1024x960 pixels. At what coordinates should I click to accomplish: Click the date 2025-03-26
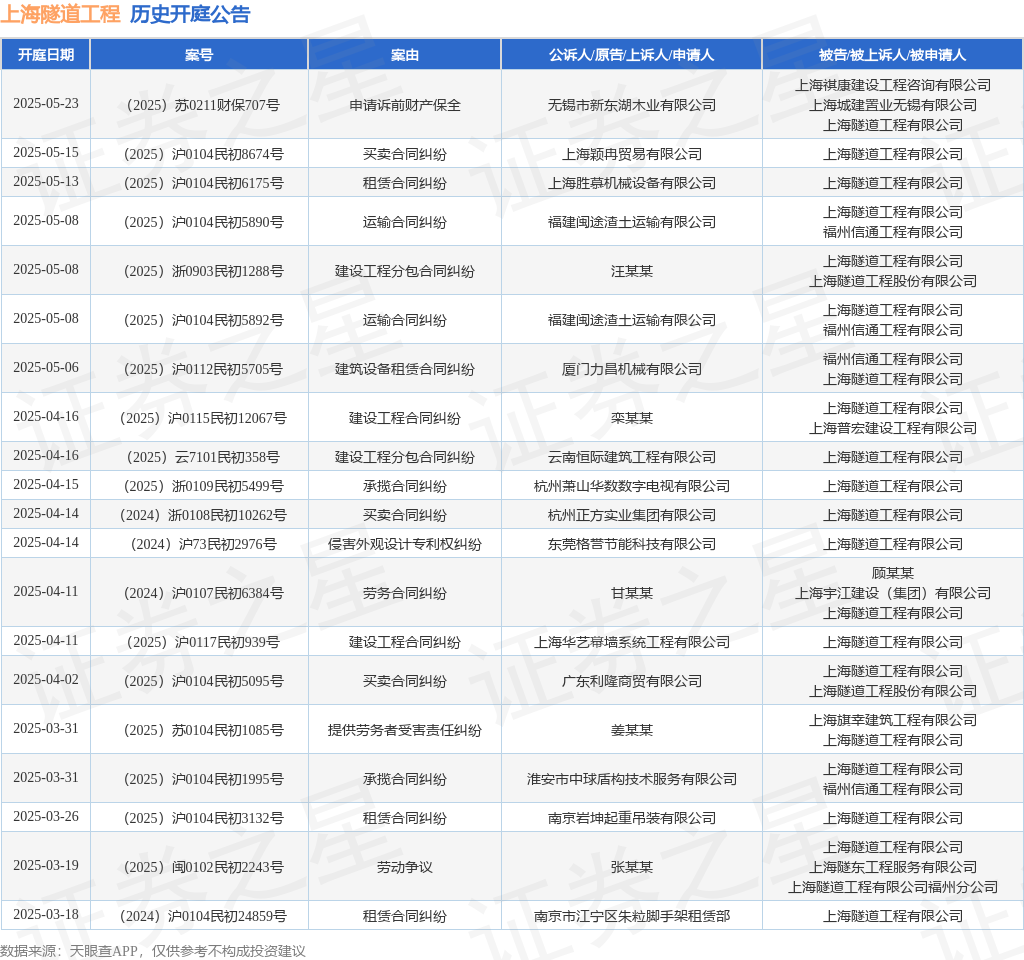(x=46, y=817)
